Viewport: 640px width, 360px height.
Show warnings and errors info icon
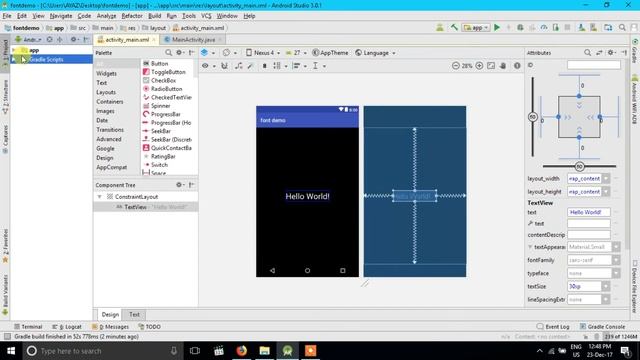[x=517, y=66]
